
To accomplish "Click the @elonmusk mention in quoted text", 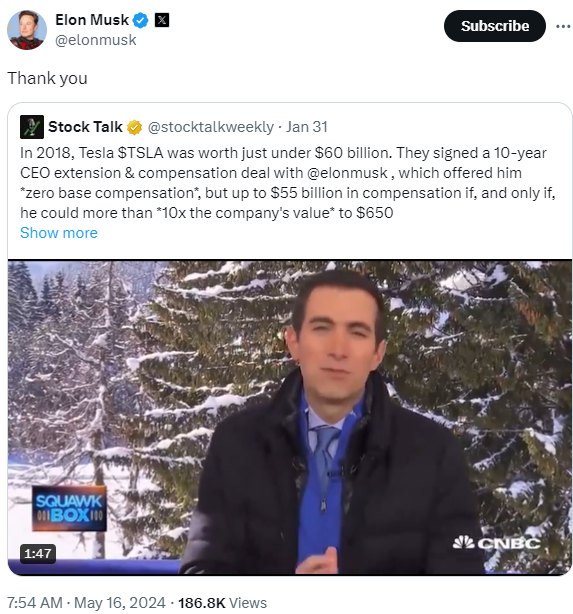I will click(347, 173).
